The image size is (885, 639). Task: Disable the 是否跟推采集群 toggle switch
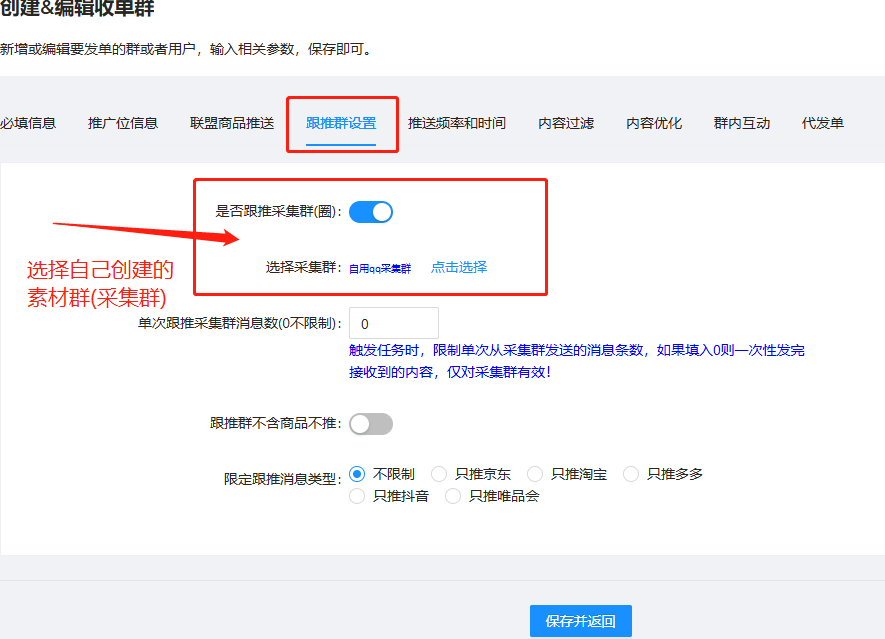click(371, 211)
